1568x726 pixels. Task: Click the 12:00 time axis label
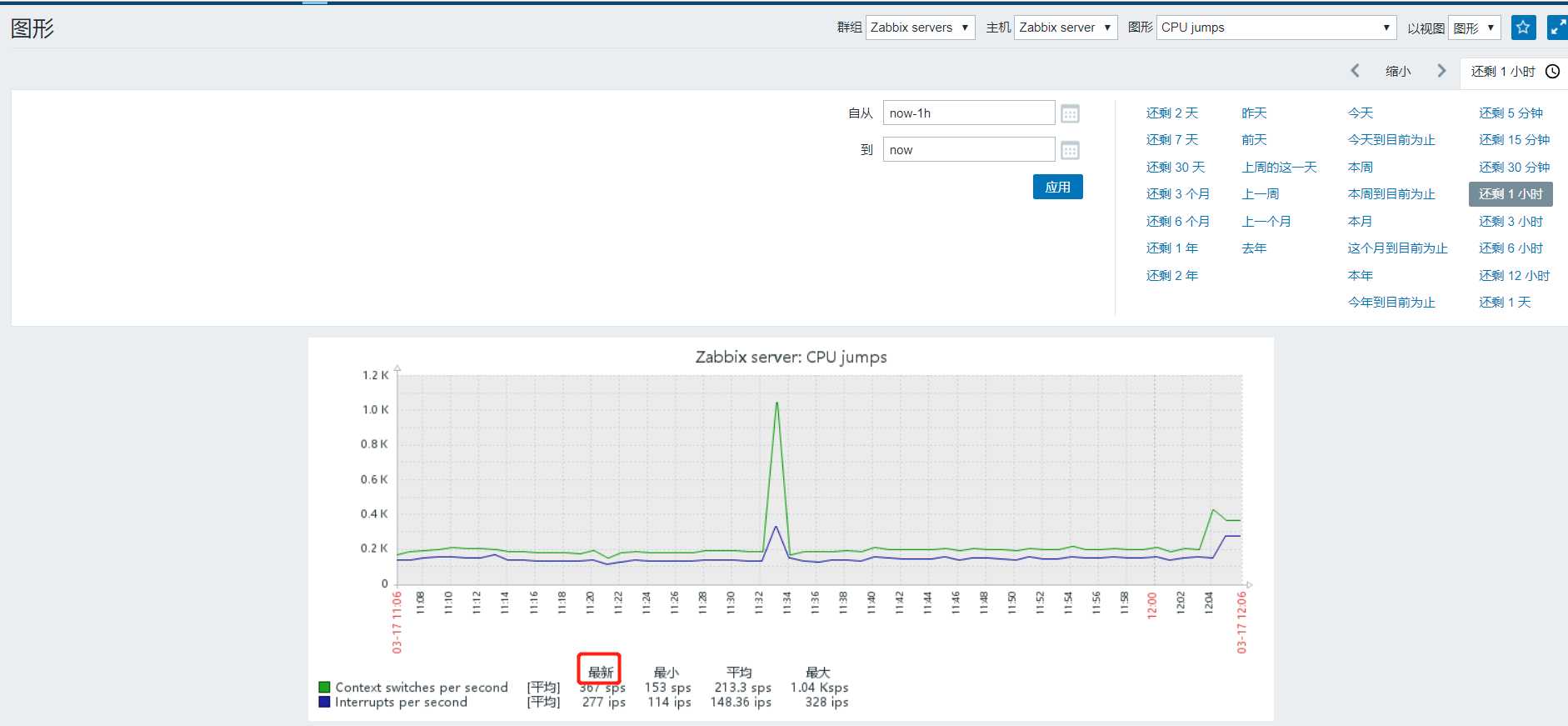1152,605
